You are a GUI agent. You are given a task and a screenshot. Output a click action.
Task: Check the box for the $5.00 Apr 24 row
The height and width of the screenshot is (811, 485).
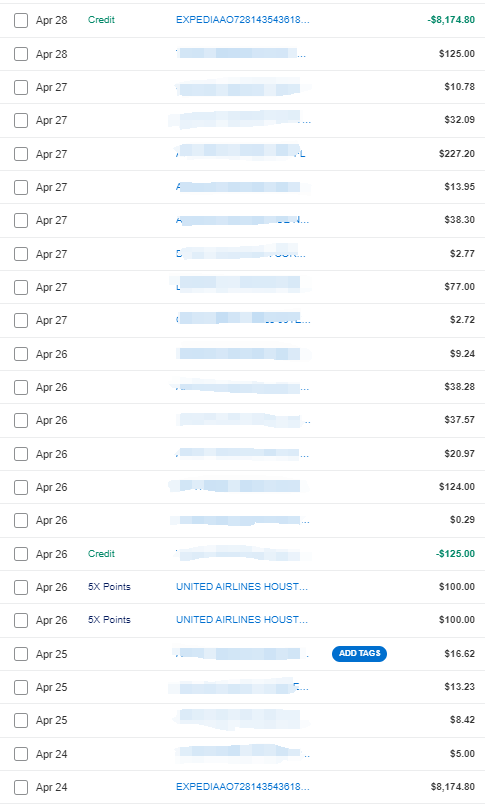click(21, 754)
